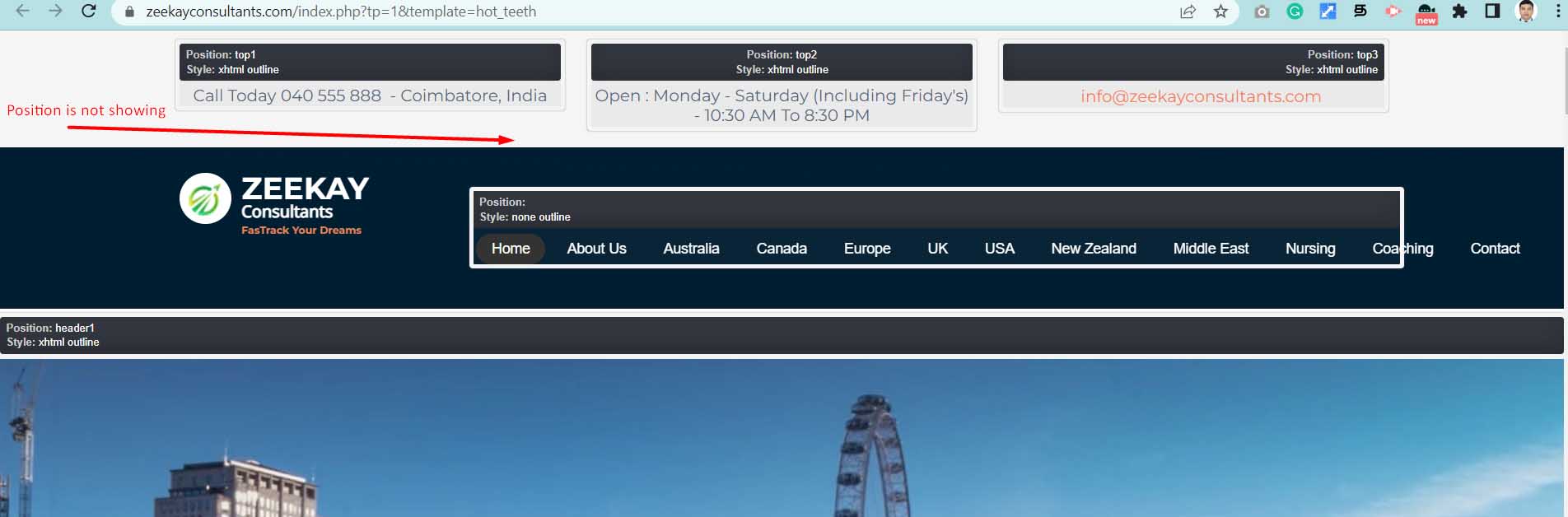Screen dimensions: 1568x517
Task: Click the Zeekay round logo
Action: pyautogui.click(x=205, y=198)
